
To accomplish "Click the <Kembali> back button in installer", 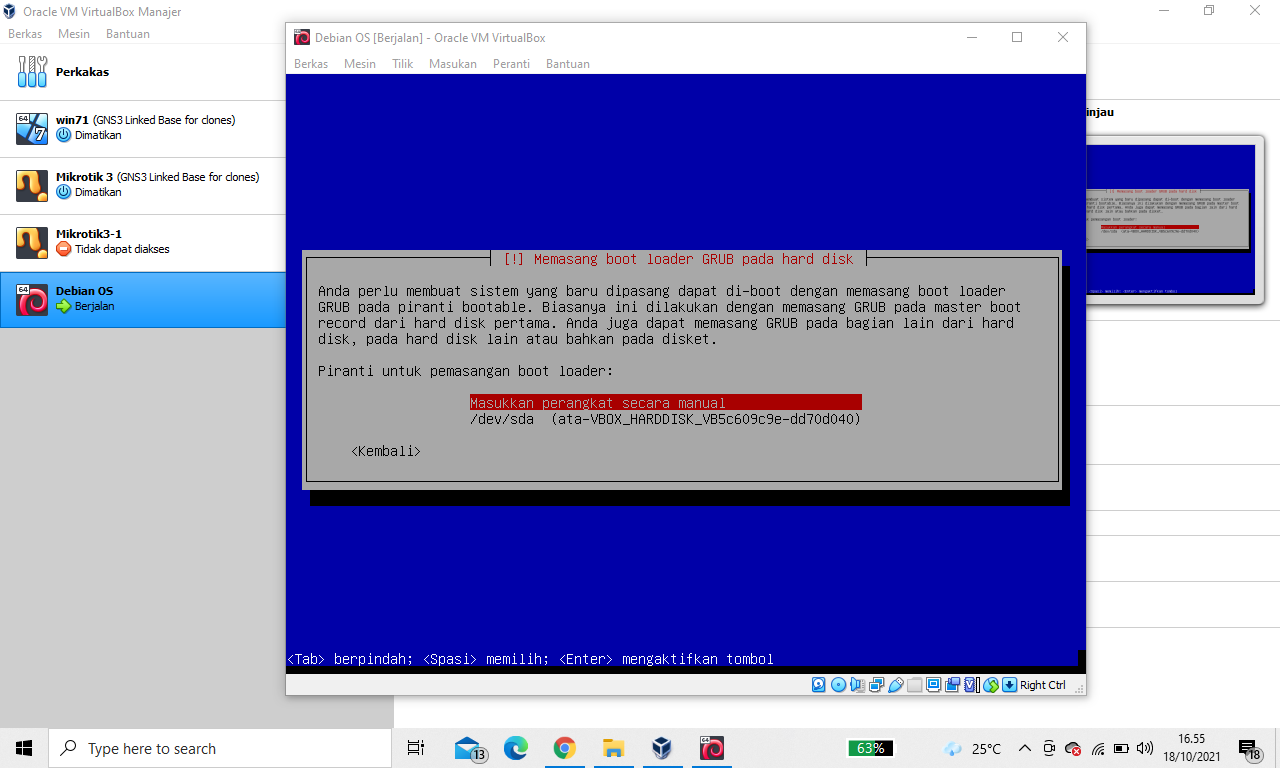I will coord(386,451).
